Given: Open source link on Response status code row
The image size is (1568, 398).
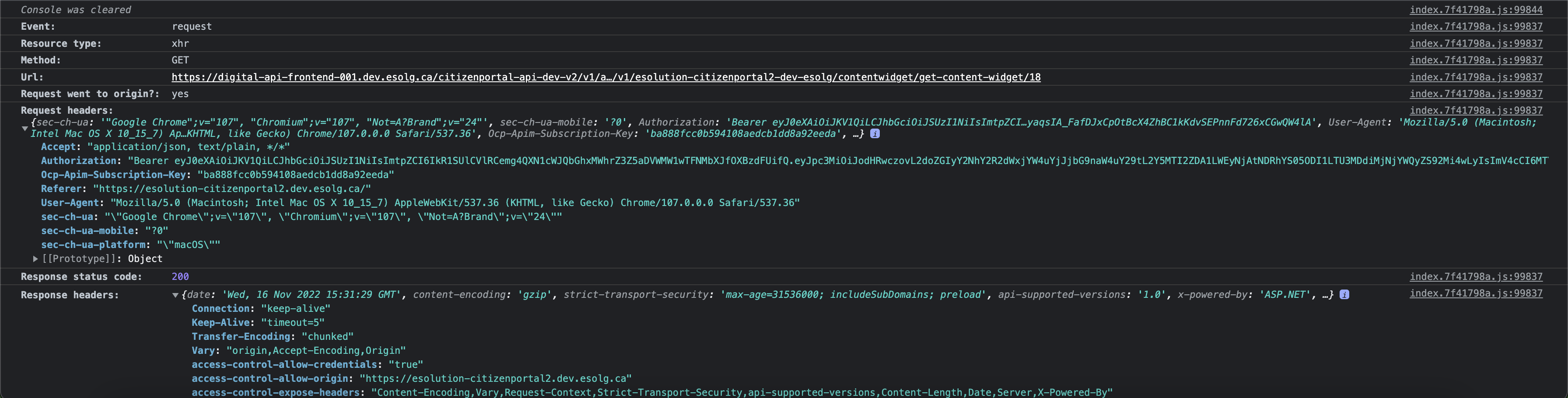Looking at the screenshot, I should 1476,277.
